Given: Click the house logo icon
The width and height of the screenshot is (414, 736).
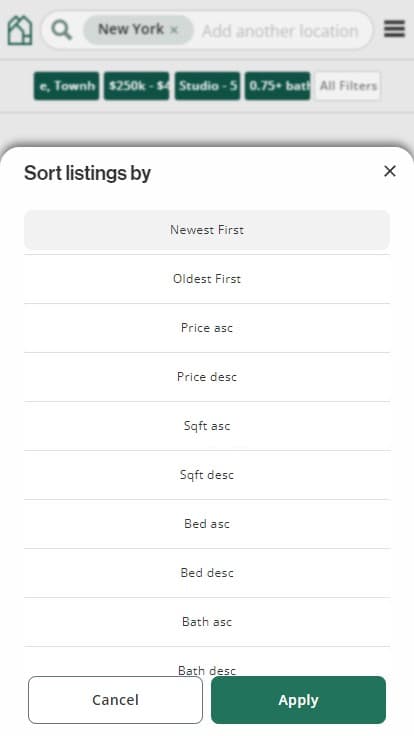Looking at the screenshot, I should [x=20, y=30].
